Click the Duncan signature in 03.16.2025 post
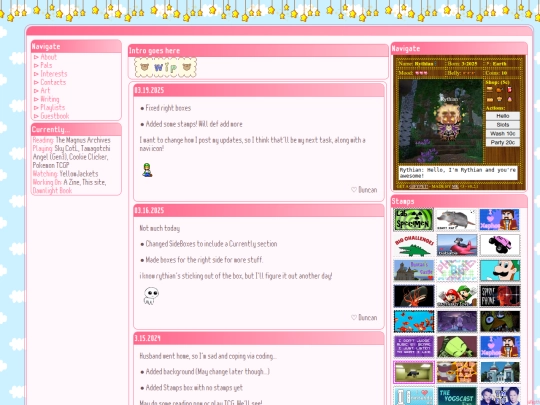 (x=364, y=318)
